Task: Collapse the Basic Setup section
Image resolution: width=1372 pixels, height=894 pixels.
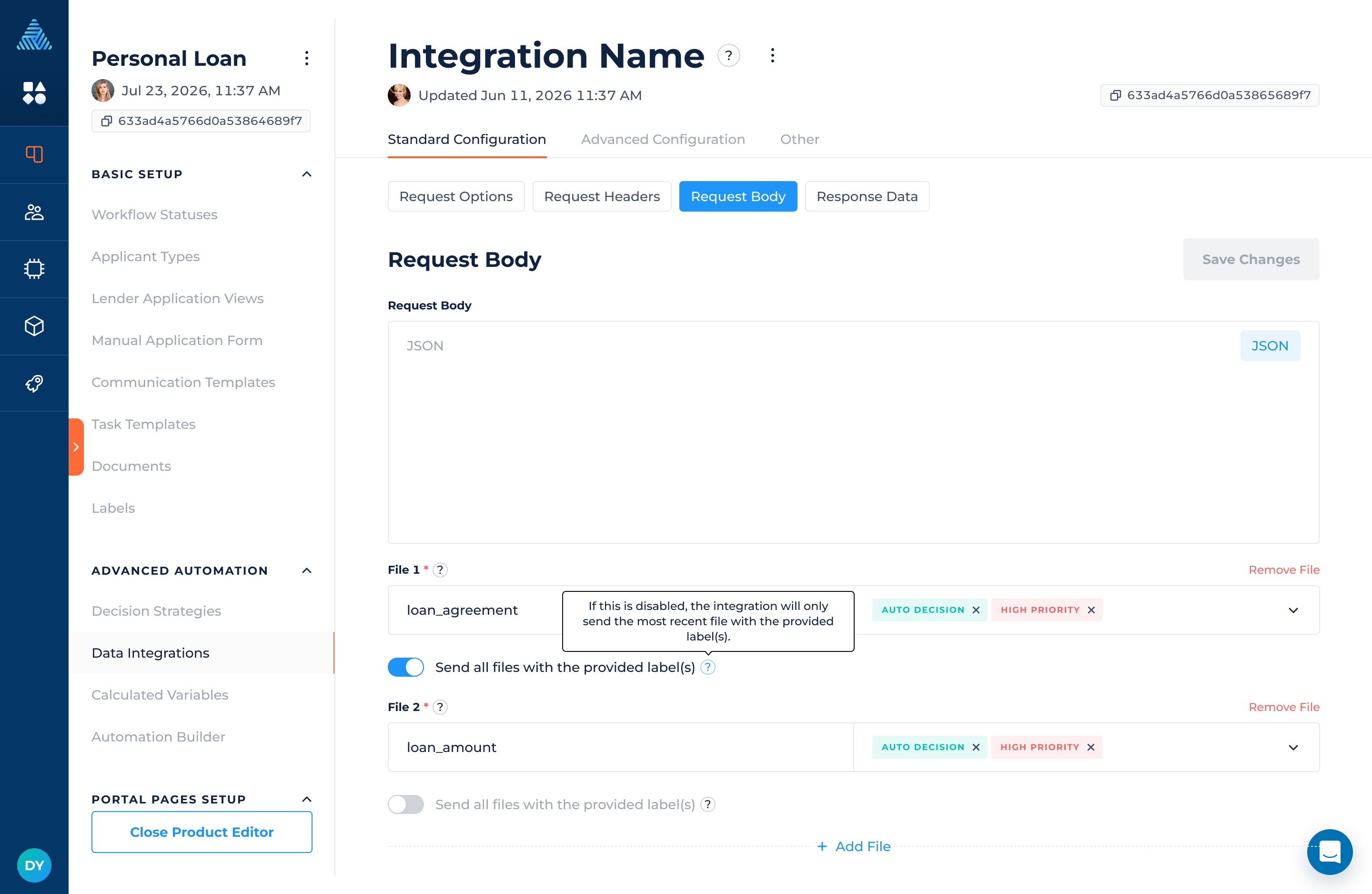Action: (307, 174)
